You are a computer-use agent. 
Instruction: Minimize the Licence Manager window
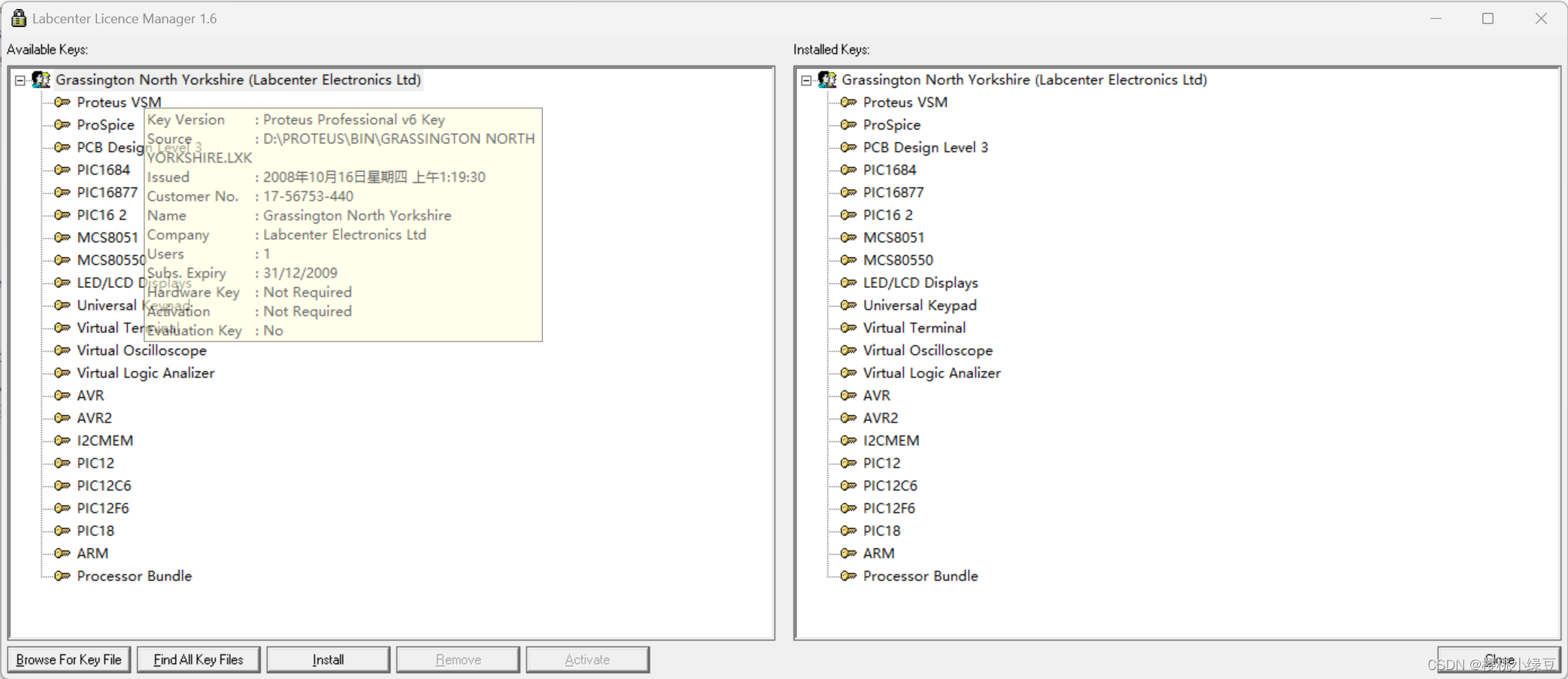point(1436,18)
